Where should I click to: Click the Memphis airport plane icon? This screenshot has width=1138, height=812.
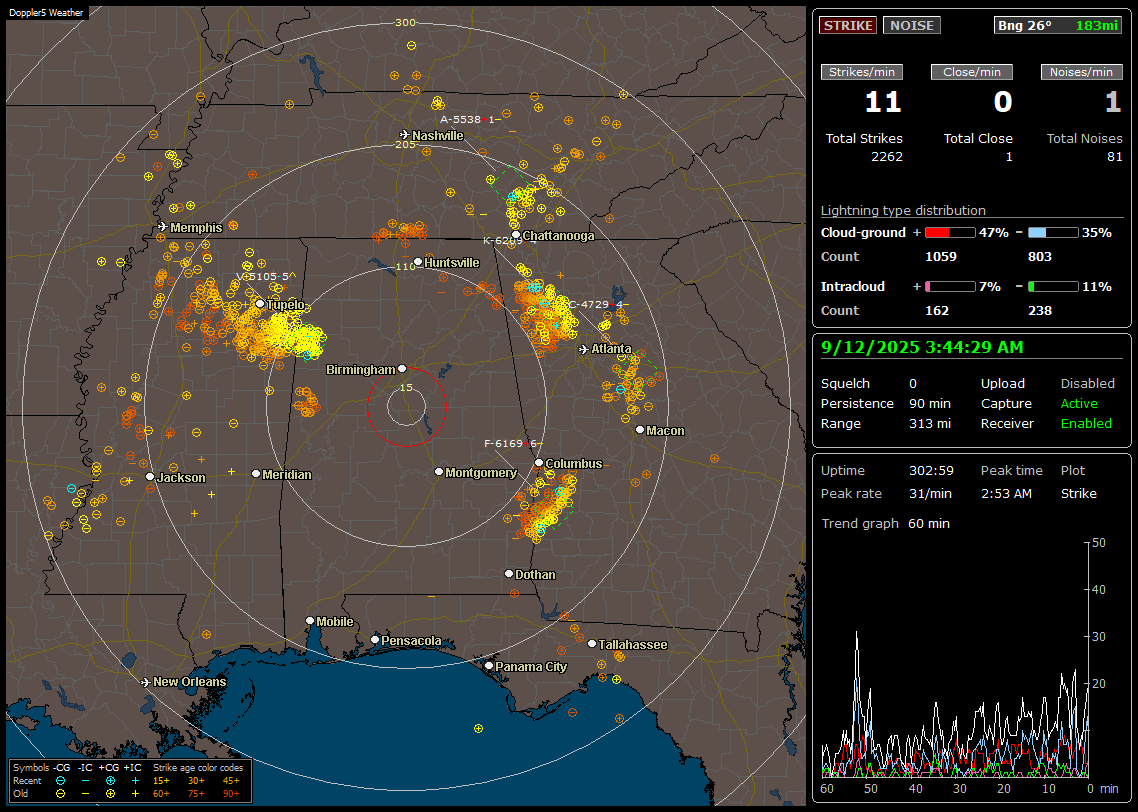(163, 227)
